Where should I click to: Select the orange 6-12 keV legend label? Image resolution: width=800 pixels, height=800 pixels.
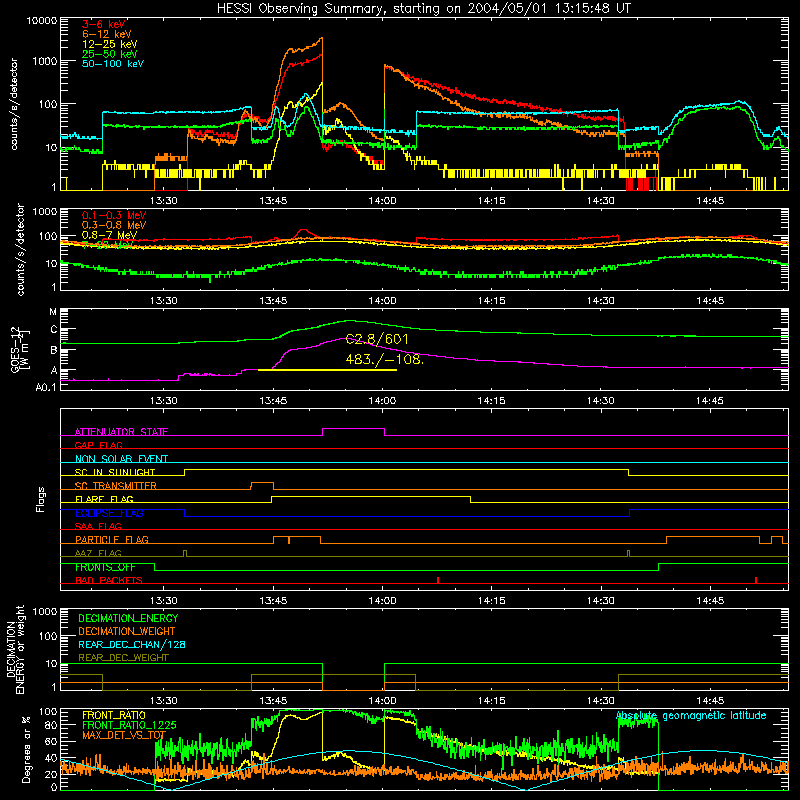[x=107, y=34]
